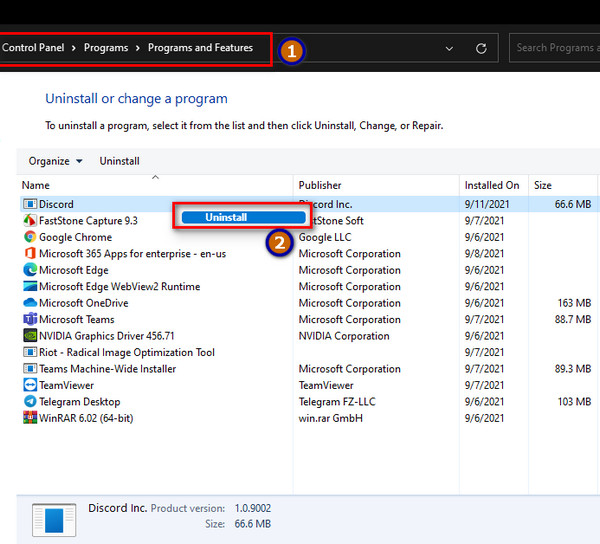The width and height of the screenshot is (600, 544).
Task: Go to Programs breadcrumb
Action: 106,48
